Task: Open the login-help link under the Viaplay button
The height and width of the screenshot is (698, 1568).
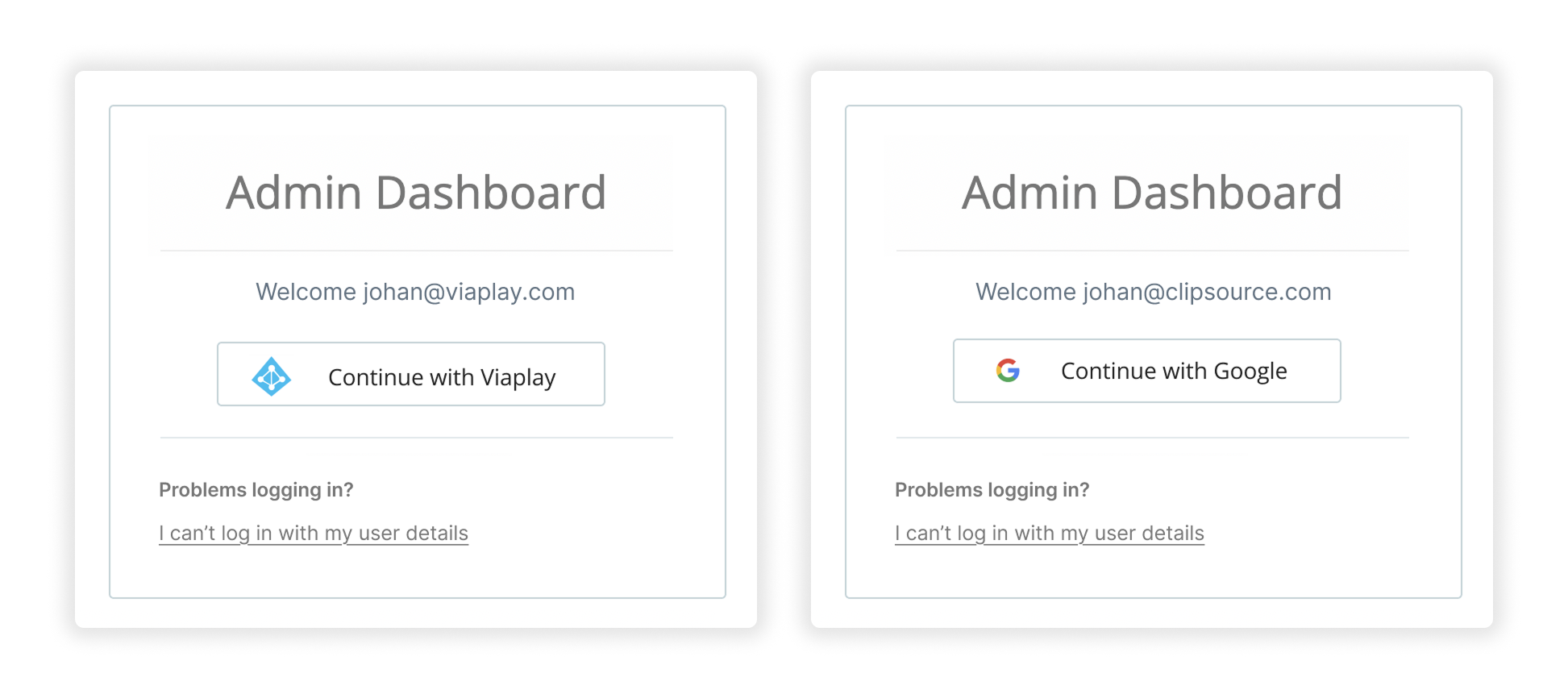Action: point(313,534)
